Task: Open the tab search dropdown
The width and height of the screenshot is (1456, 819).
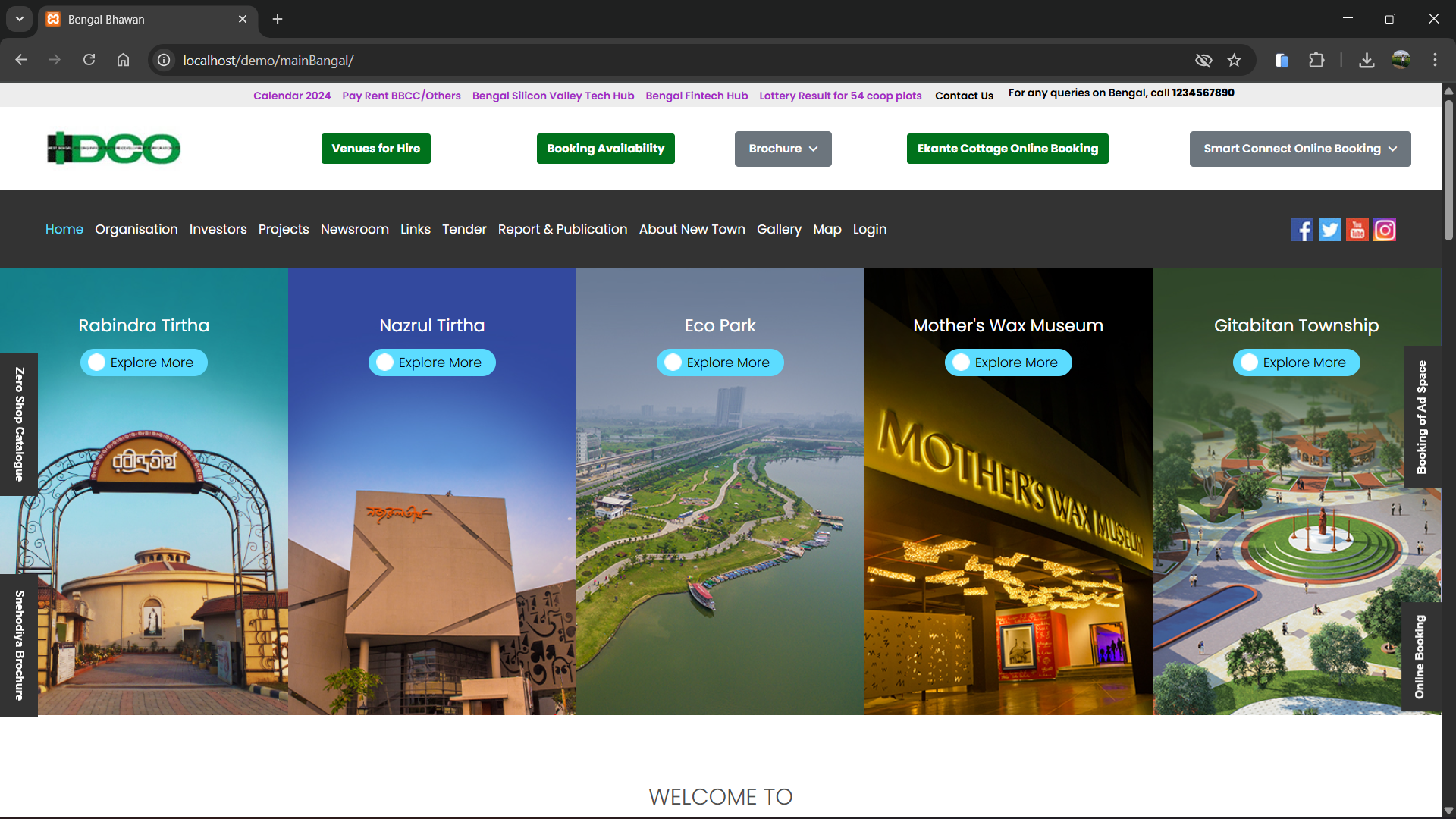Action: pos(20,19)
